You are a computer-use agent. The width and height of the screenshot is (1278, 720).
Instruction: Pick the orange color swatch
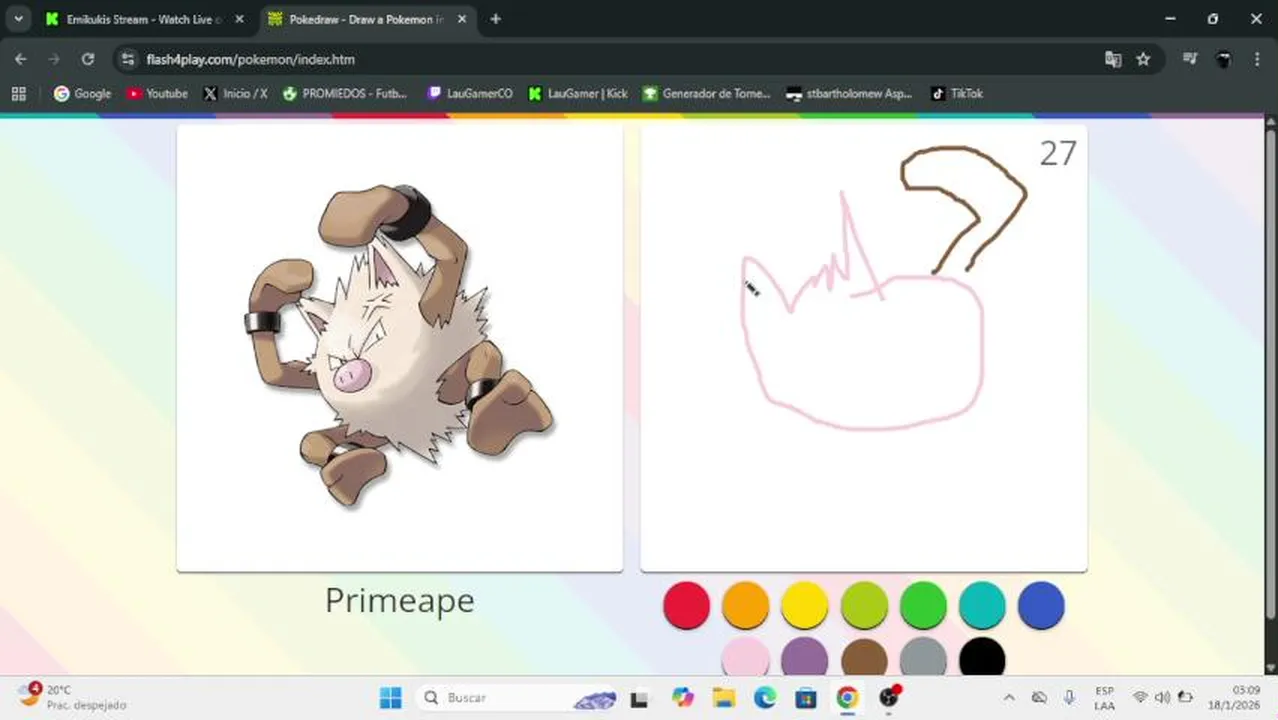745,606
